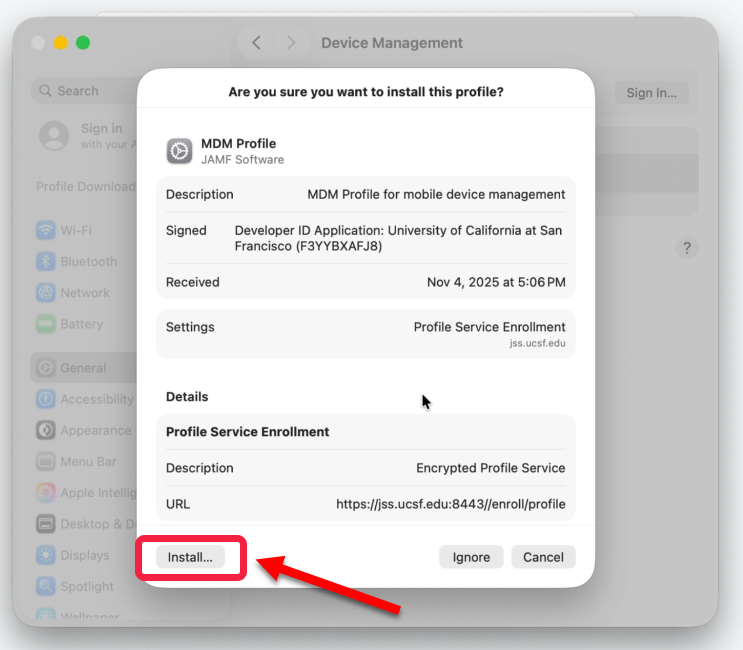Image resolution: width=743 pixels, height=650 pixels.
Task: Go forward with the right chevron
Action: (290, 43)
